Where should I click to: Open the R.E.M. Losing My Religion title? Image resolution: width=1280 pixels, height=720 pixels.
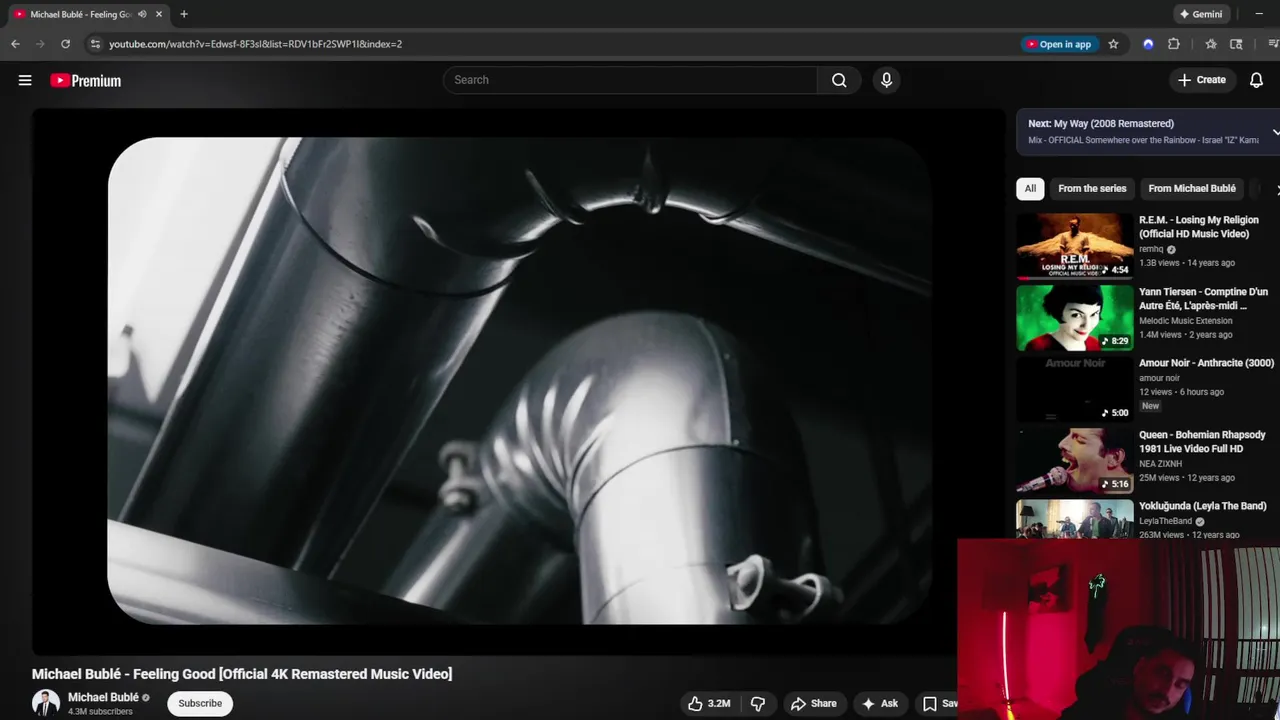click(x=1199, y=227)
